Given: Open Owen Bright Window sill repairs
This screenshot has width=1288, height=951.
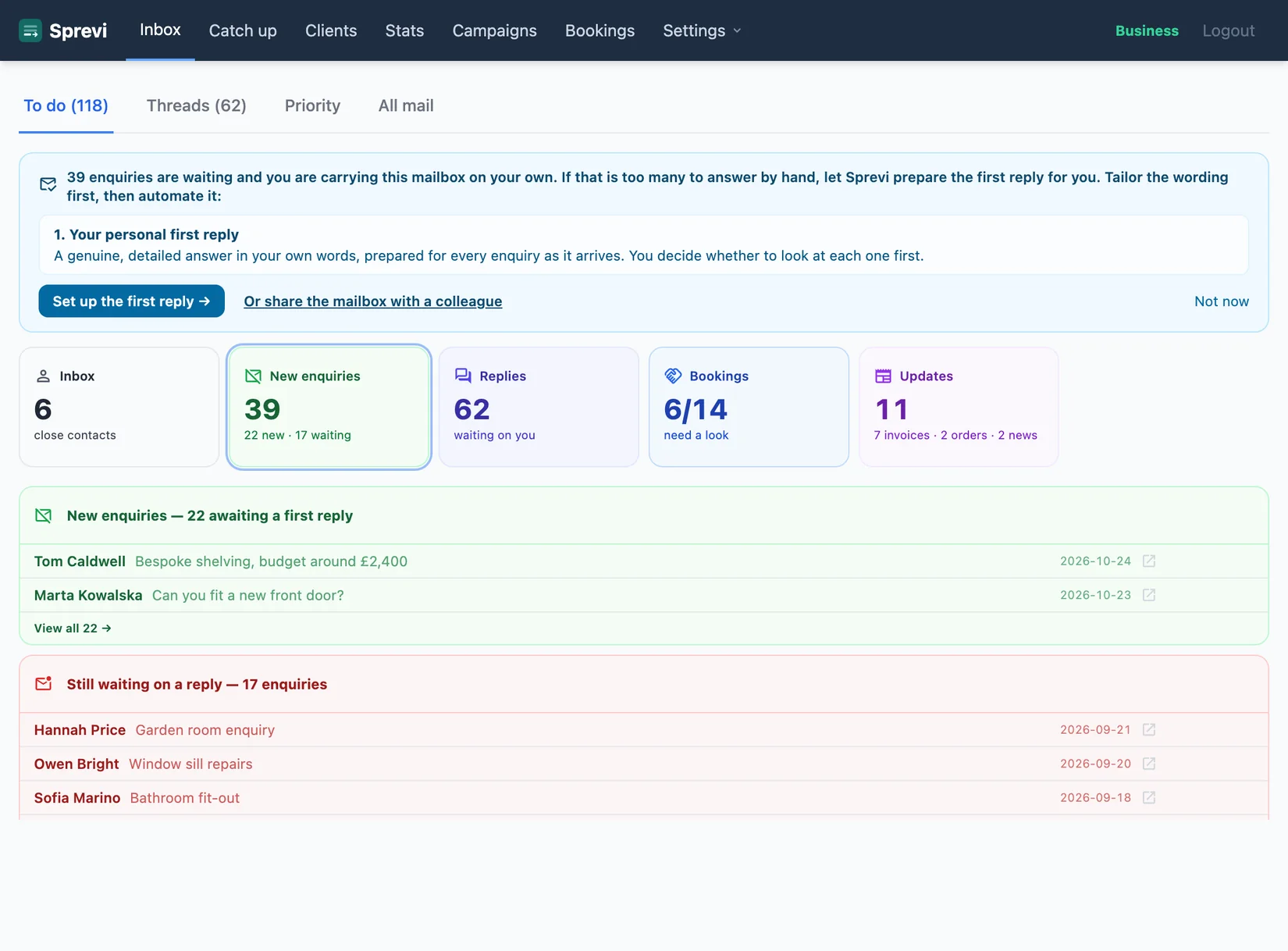Looking at the screenshot, I should coord(644,764).
